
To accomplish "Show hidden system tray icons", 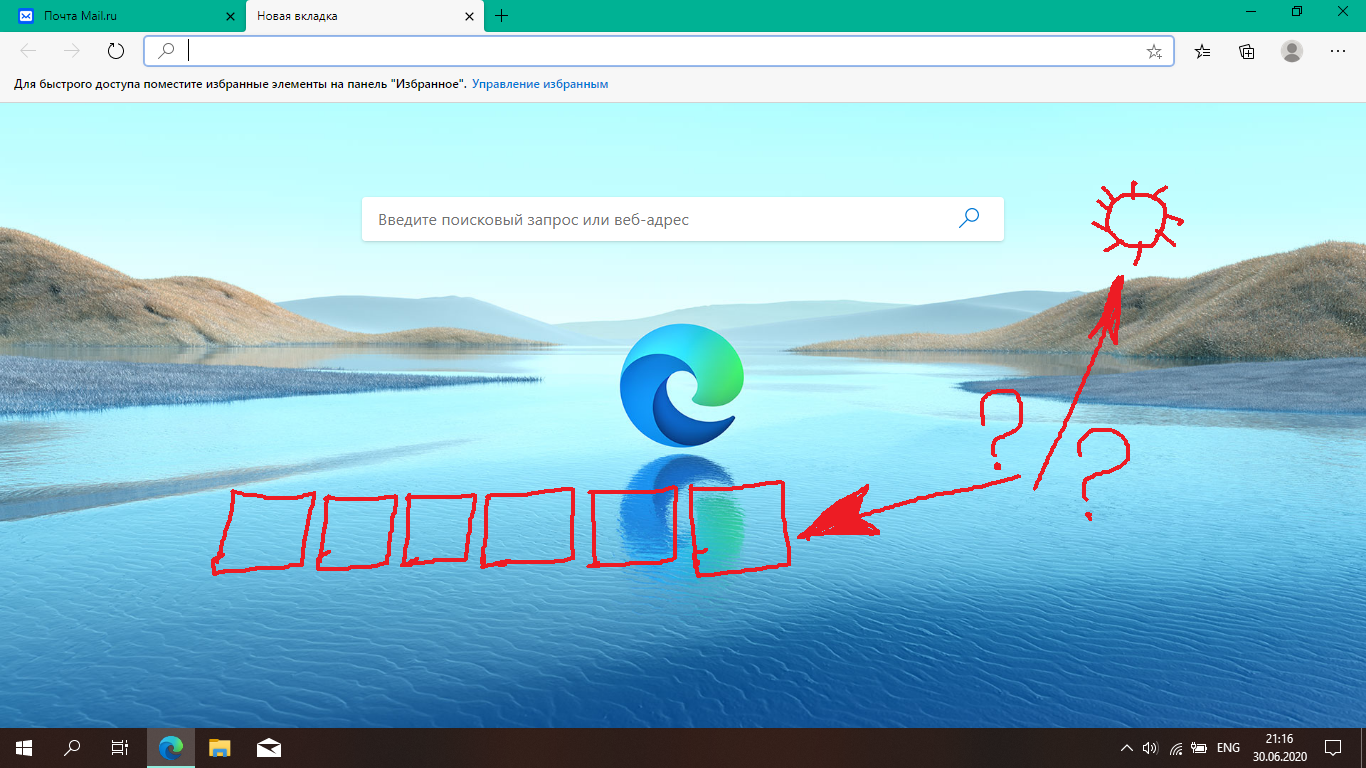I will 1127,747.
